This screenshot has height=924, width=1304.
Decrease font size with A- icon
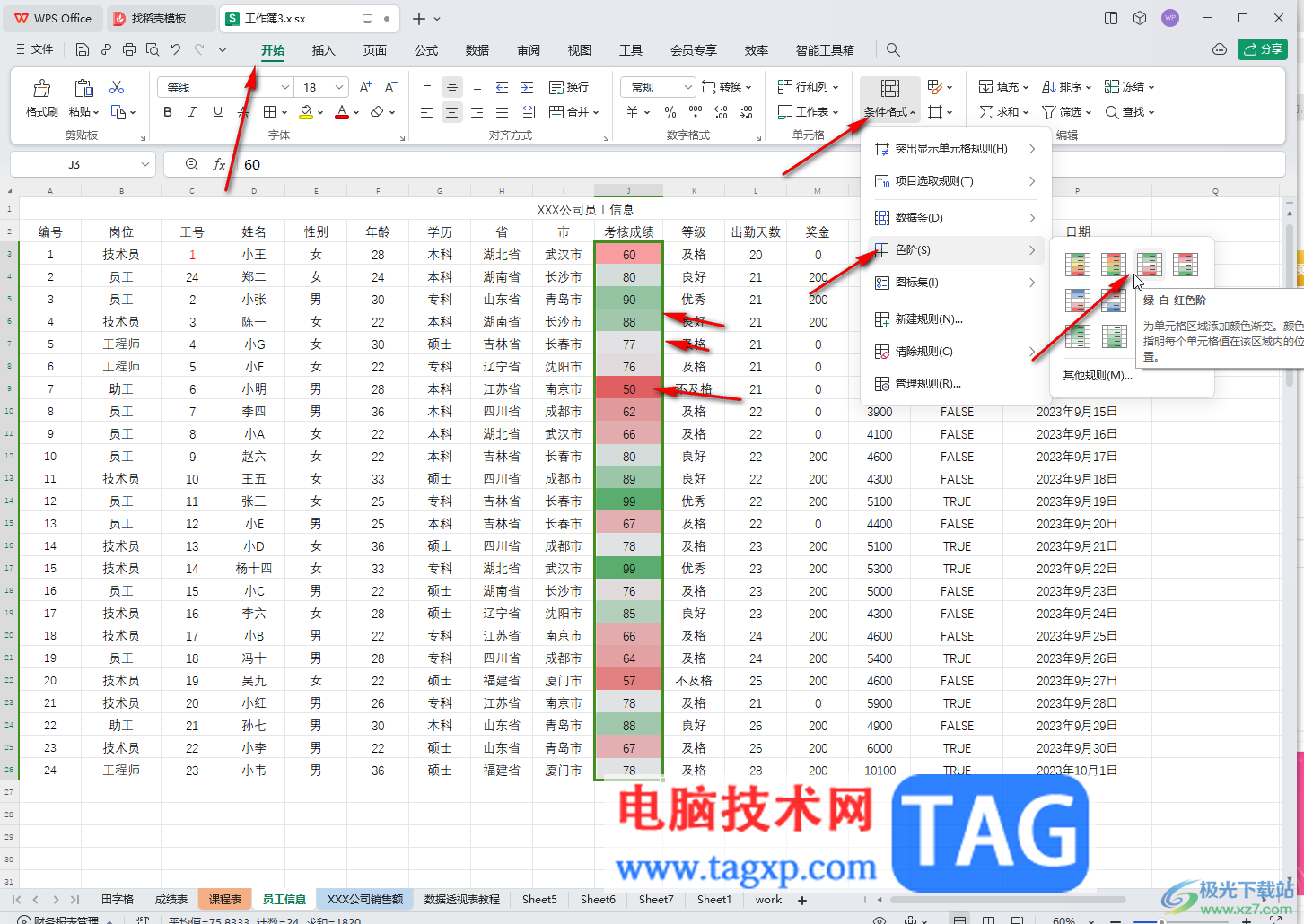point(390,87)
